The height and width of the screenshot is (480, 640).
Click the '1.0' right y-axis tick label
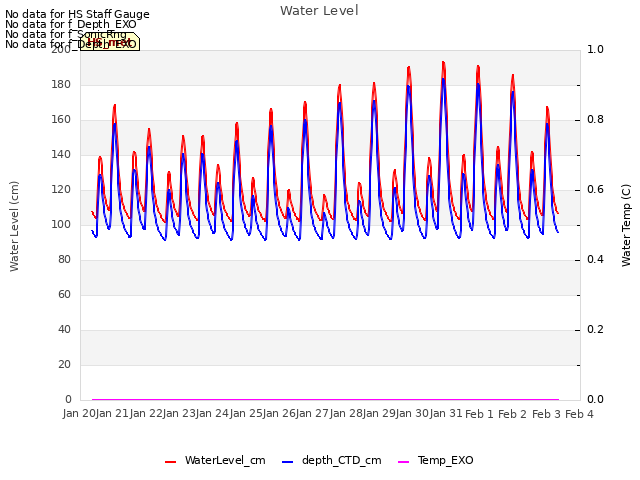[x=596, y=49]
